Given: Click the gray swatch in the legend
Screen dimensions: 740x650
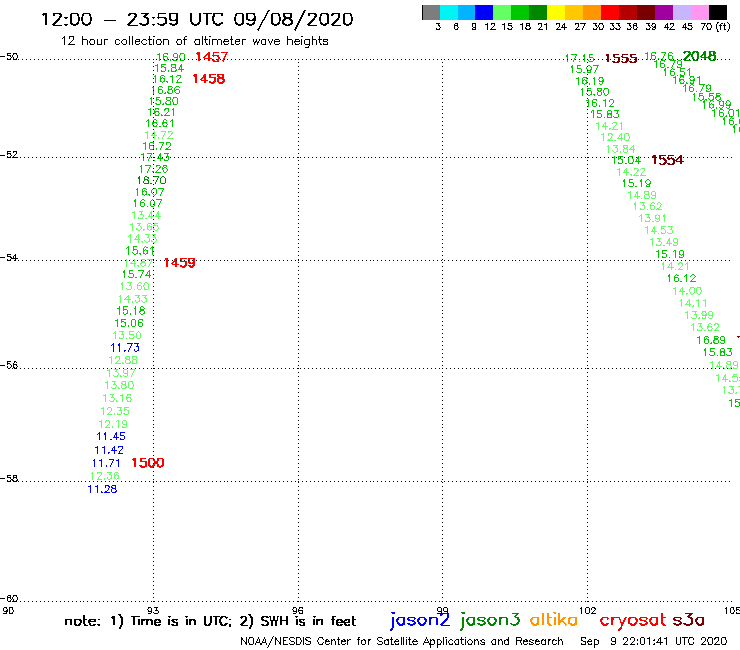Looking at the screenshot, I should (431, 12).
